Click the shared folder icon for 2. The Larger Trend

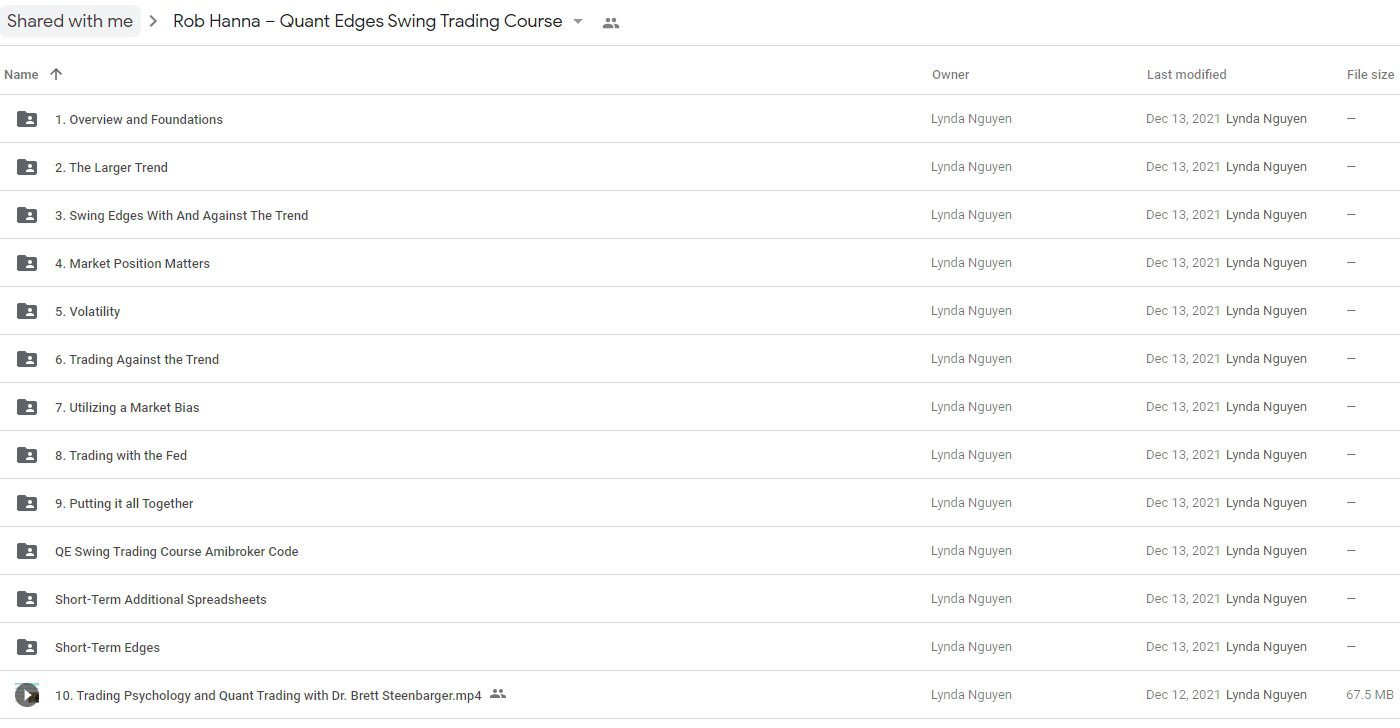(27, 167)
